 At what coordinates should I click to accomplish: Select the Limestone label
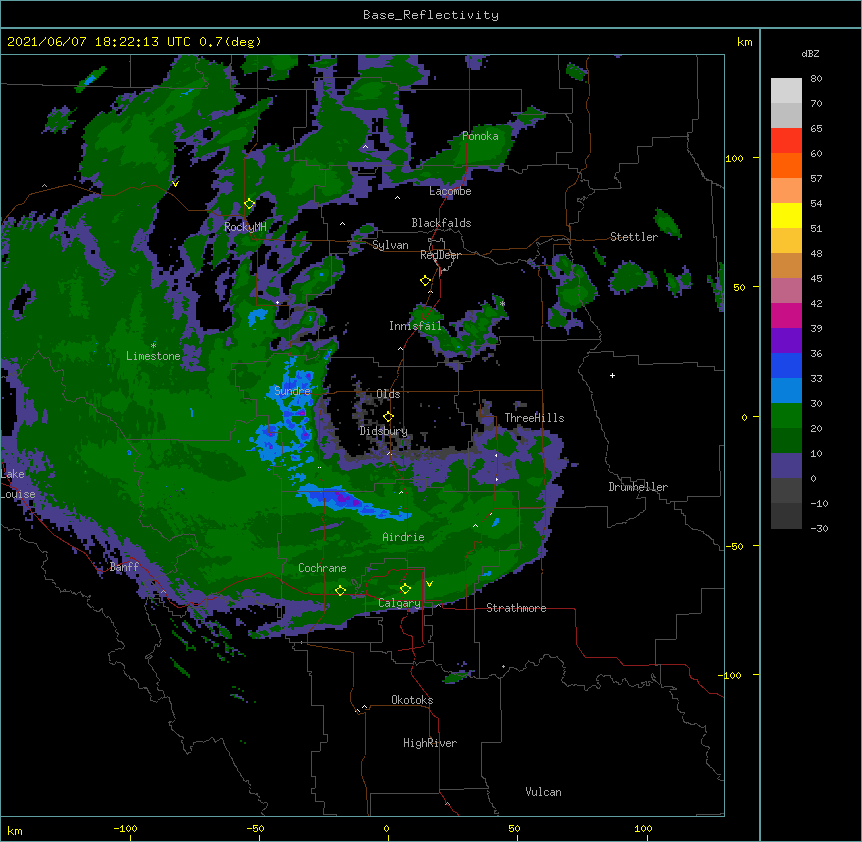tap(153, 356)
